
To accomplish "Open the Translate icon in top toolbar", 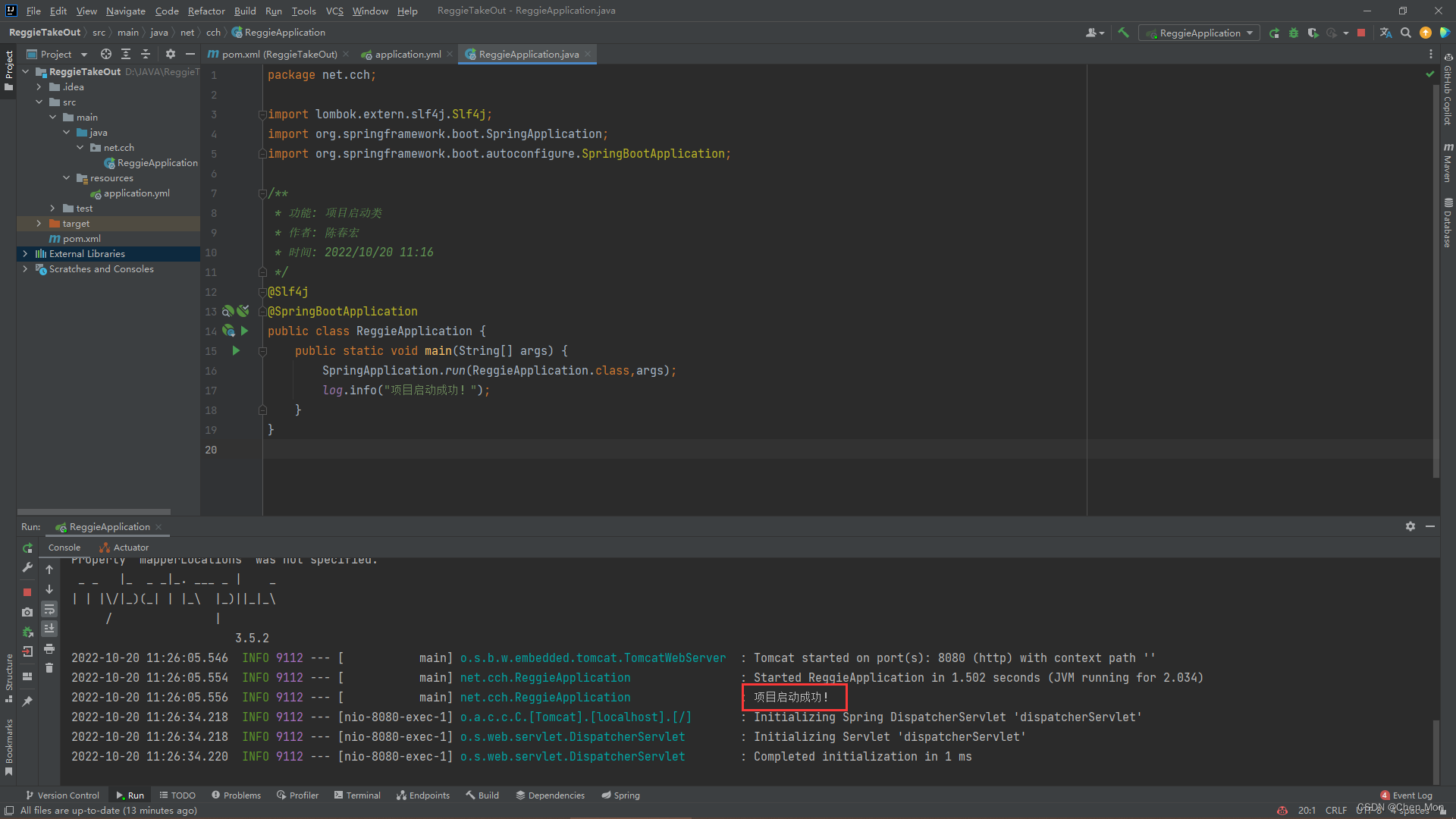I will point(1385,33).
